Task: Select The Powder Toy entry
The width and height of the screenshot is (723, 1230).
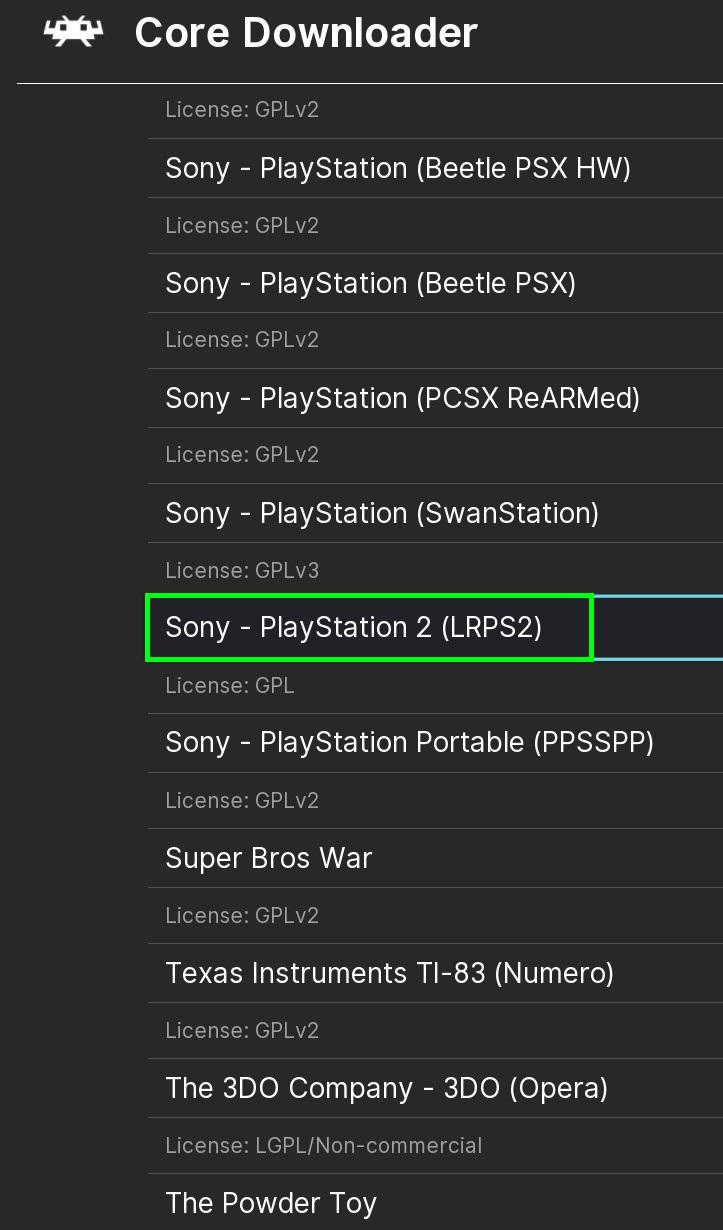Action: [270, 1202]
